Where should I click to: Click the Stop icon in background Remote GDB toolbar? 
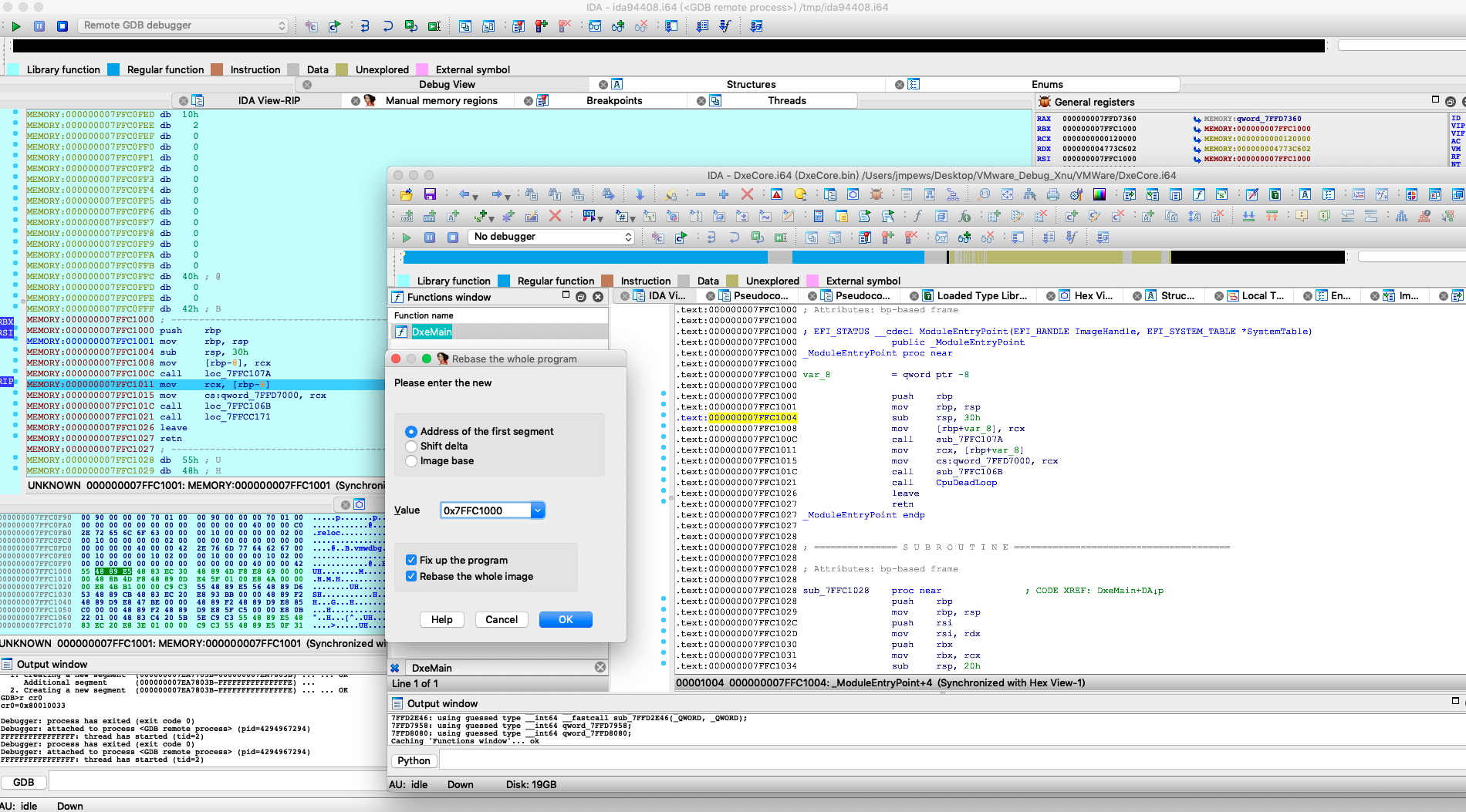(x=62, y=26)
